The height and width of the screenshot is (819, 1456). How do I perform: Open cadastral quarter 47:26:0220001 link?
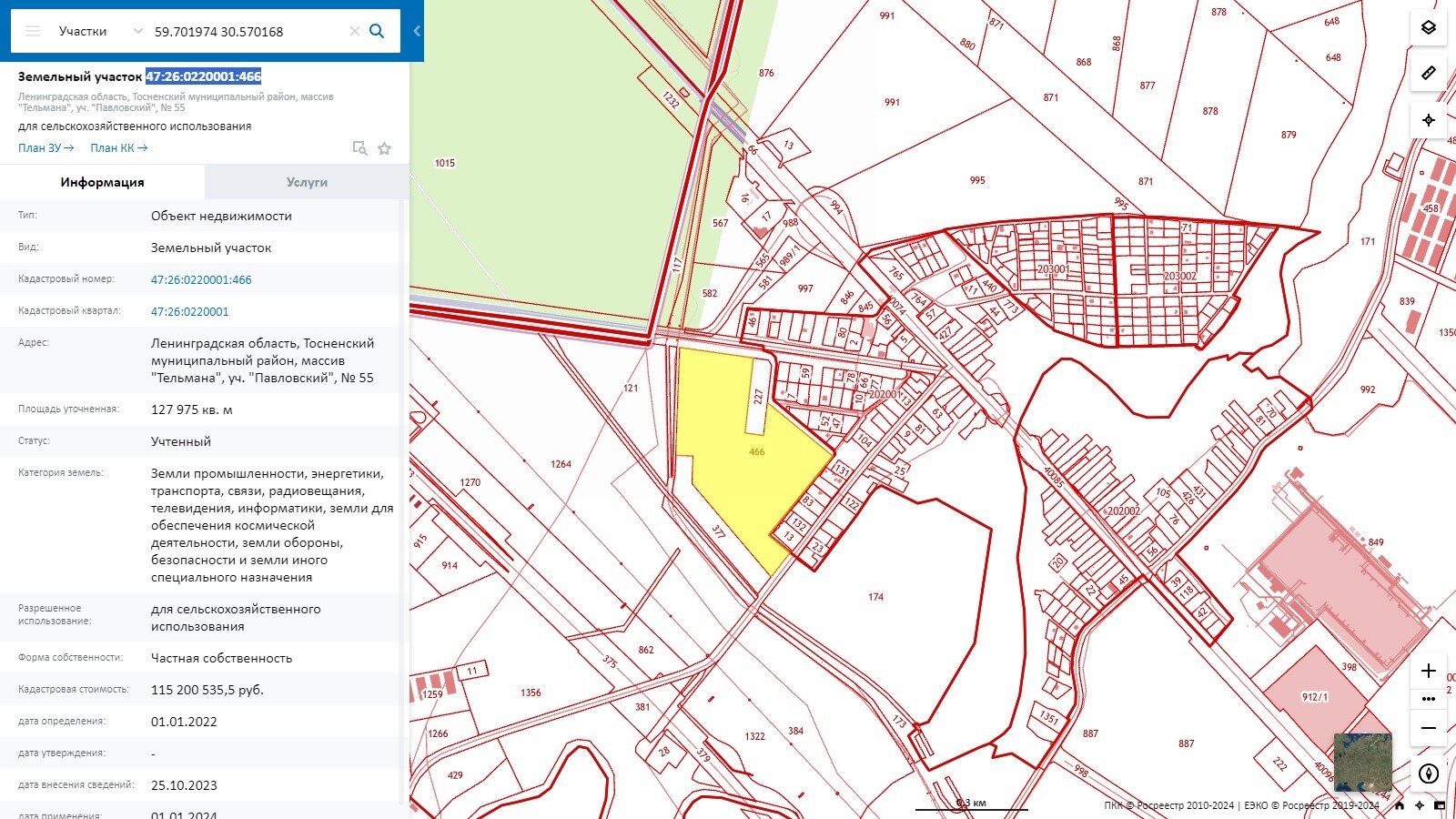(190, 311)
